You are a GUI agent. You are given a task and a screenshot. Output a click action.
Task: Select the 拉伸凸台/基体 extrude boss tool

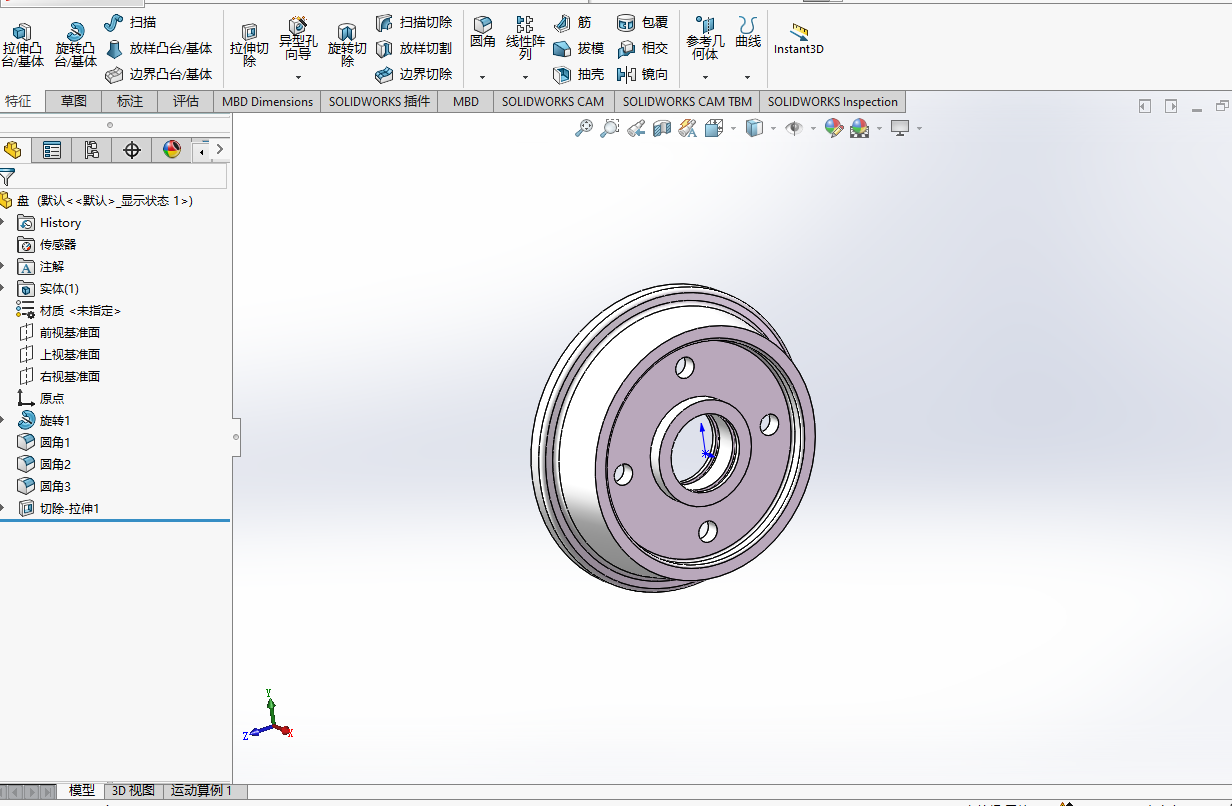pos(23,45)
